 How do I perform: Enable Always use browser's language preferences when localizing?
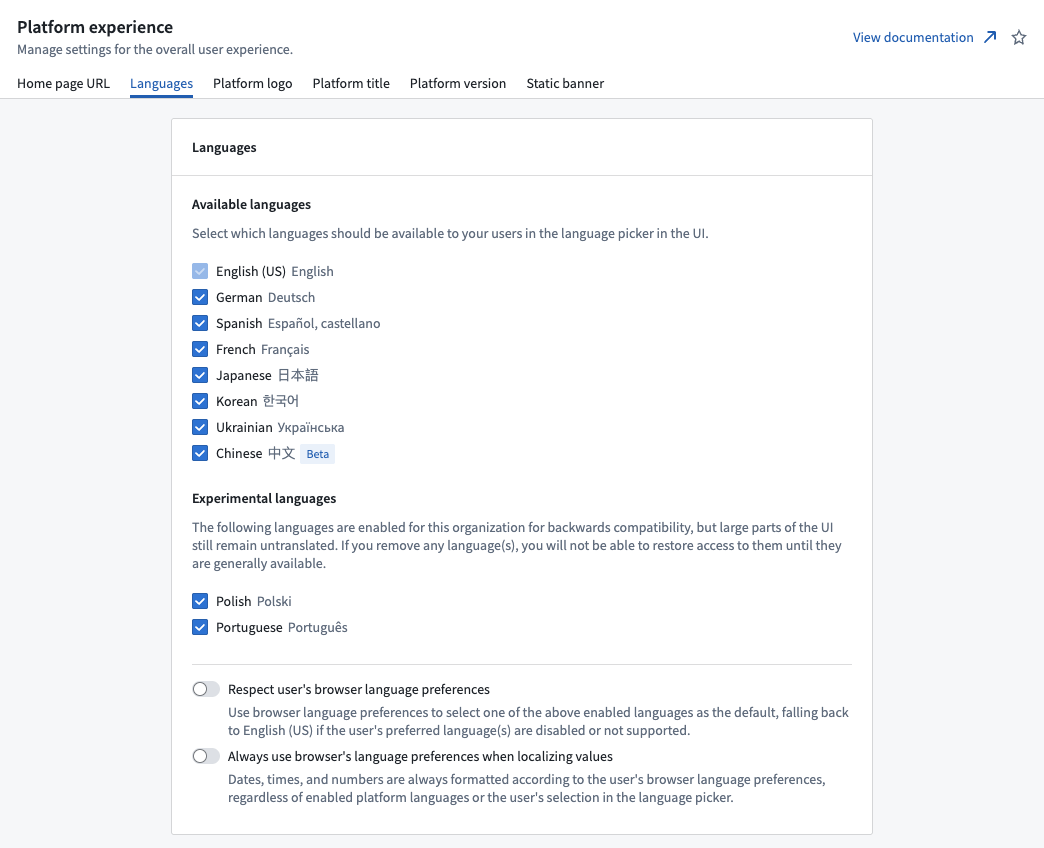205,756
